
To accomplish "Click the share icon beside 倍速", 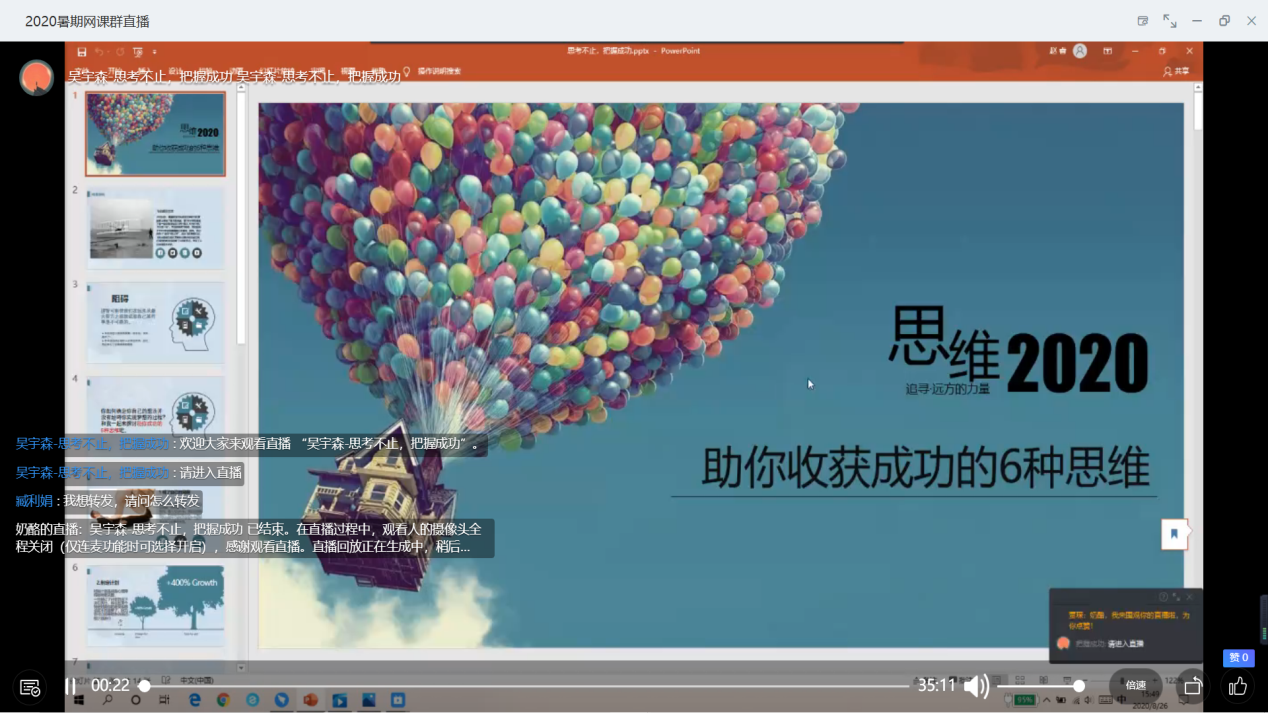I will click(x=1192, y=686).
